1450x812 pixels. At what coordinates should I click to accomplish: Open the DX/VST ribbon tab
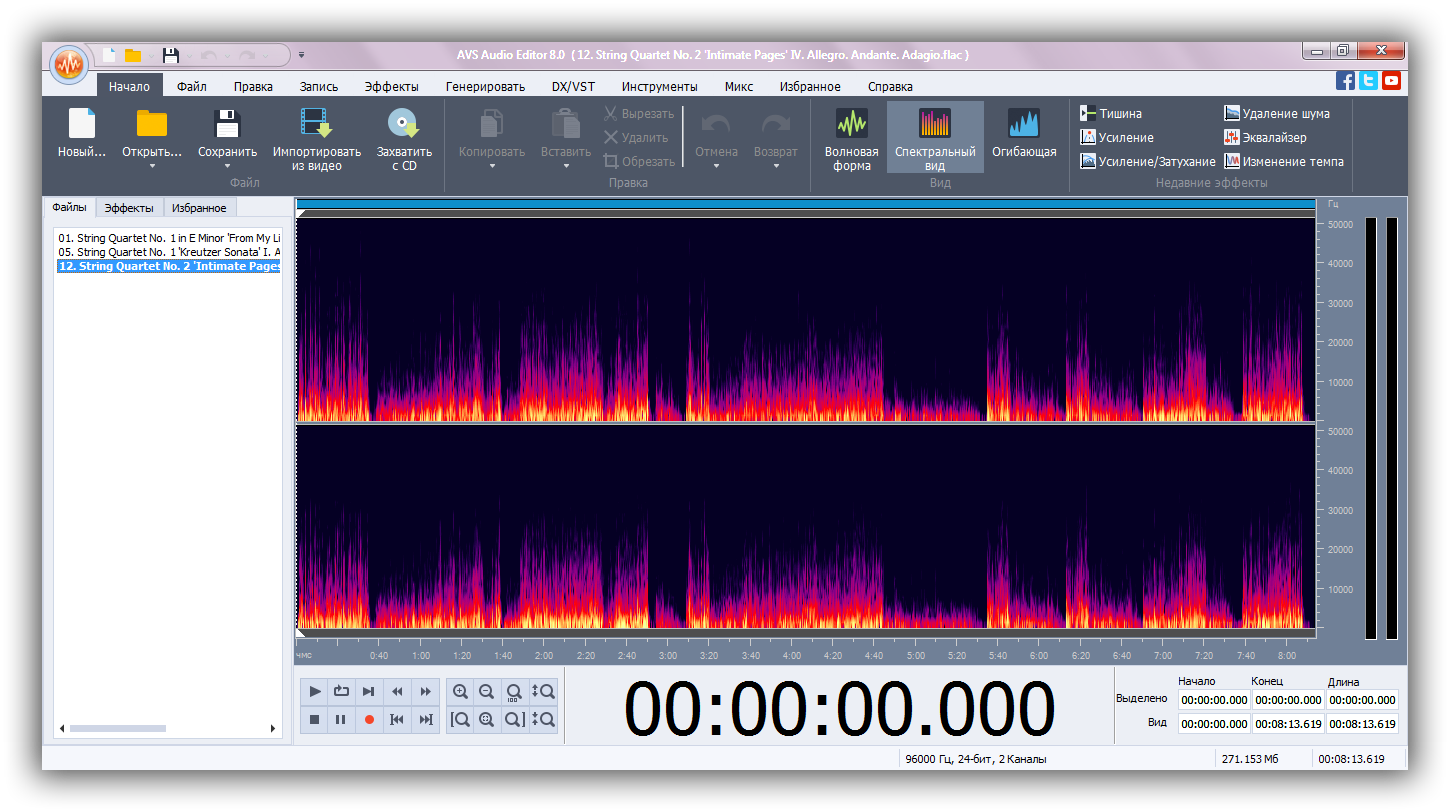tap(573, 87)
